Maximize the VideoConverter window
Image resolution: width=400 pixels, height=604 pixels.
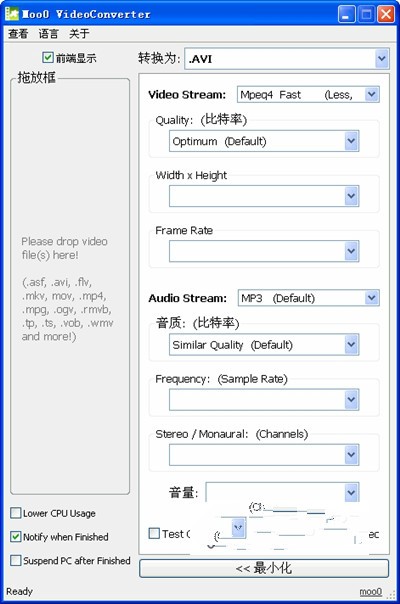(366, 14)
